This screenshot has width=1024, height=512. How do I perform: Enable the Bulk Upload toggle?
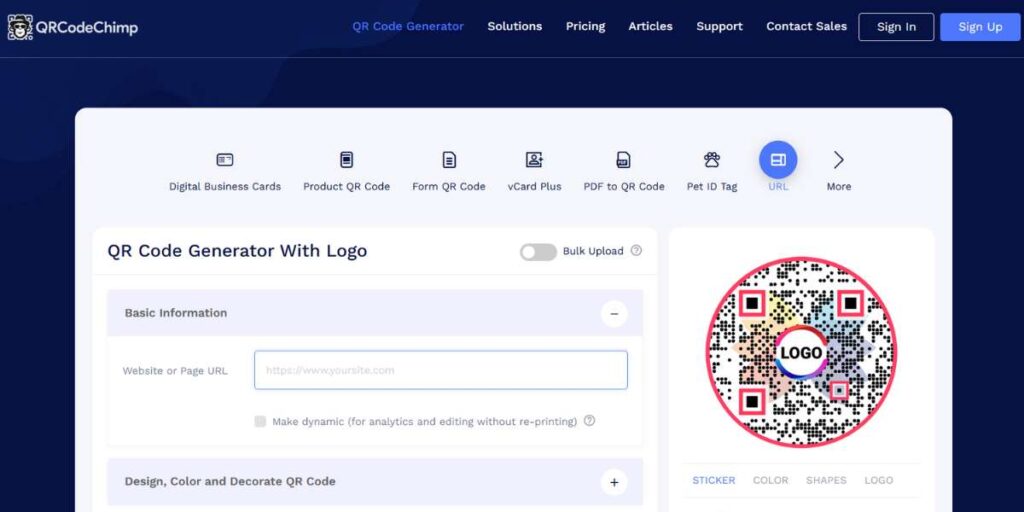[x=538, y=252]
